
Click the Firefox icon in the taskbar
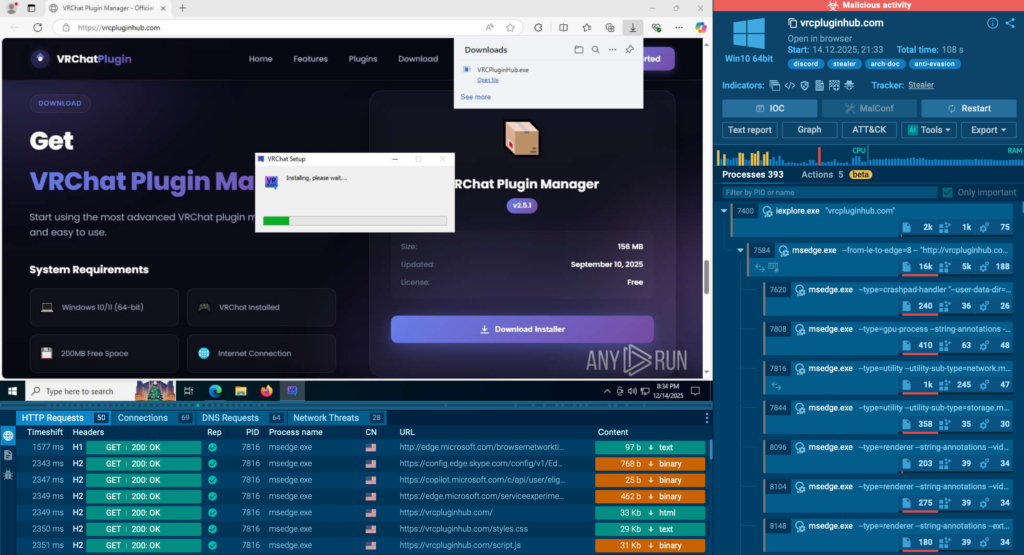[x=266, y=391]
